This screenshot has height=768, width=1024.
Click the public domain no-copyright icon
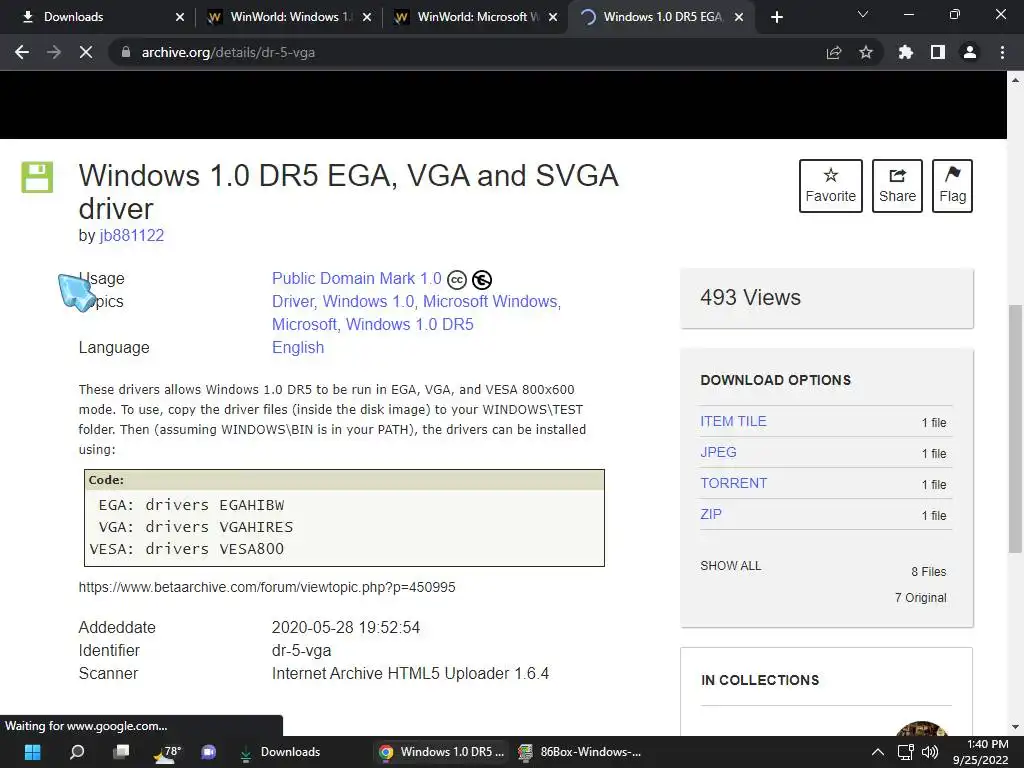(x=482, y=280)
